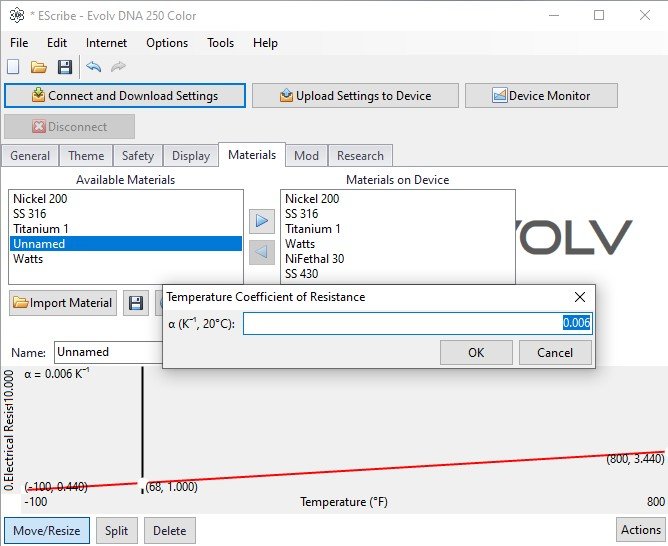Open the Internet menu
The height and width of the screenshot is (546, 668).
tap(106, 43)
